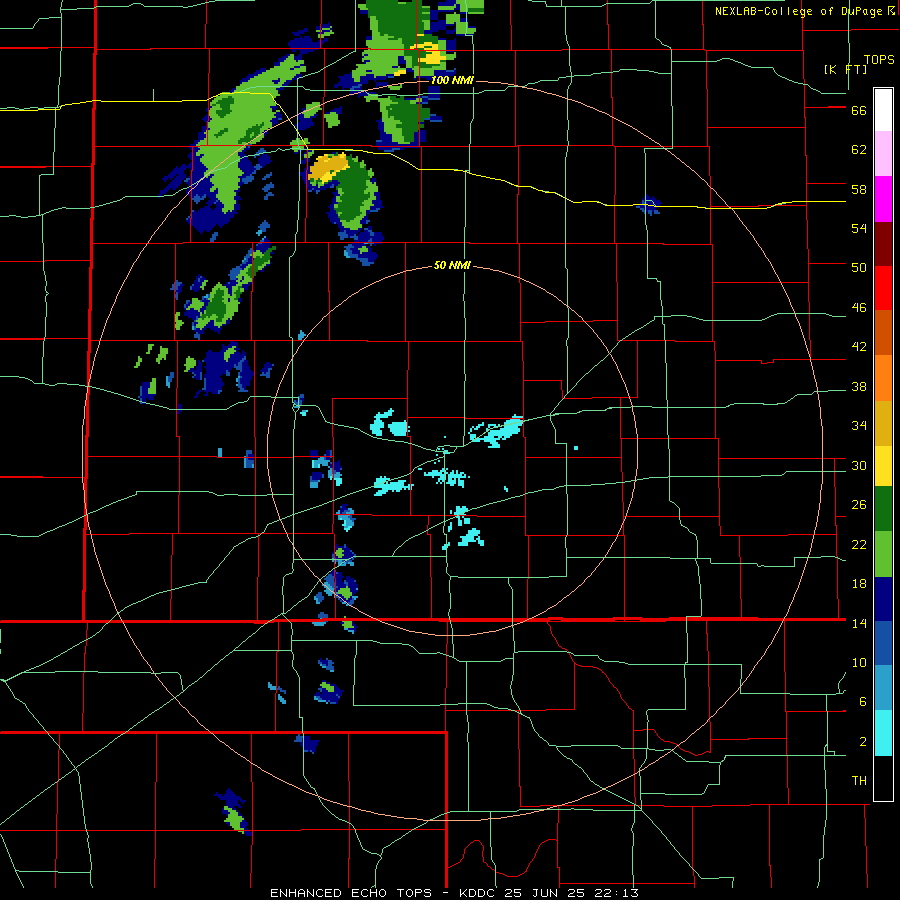Click the 62 value on tops scale

[x=859, y=150]
